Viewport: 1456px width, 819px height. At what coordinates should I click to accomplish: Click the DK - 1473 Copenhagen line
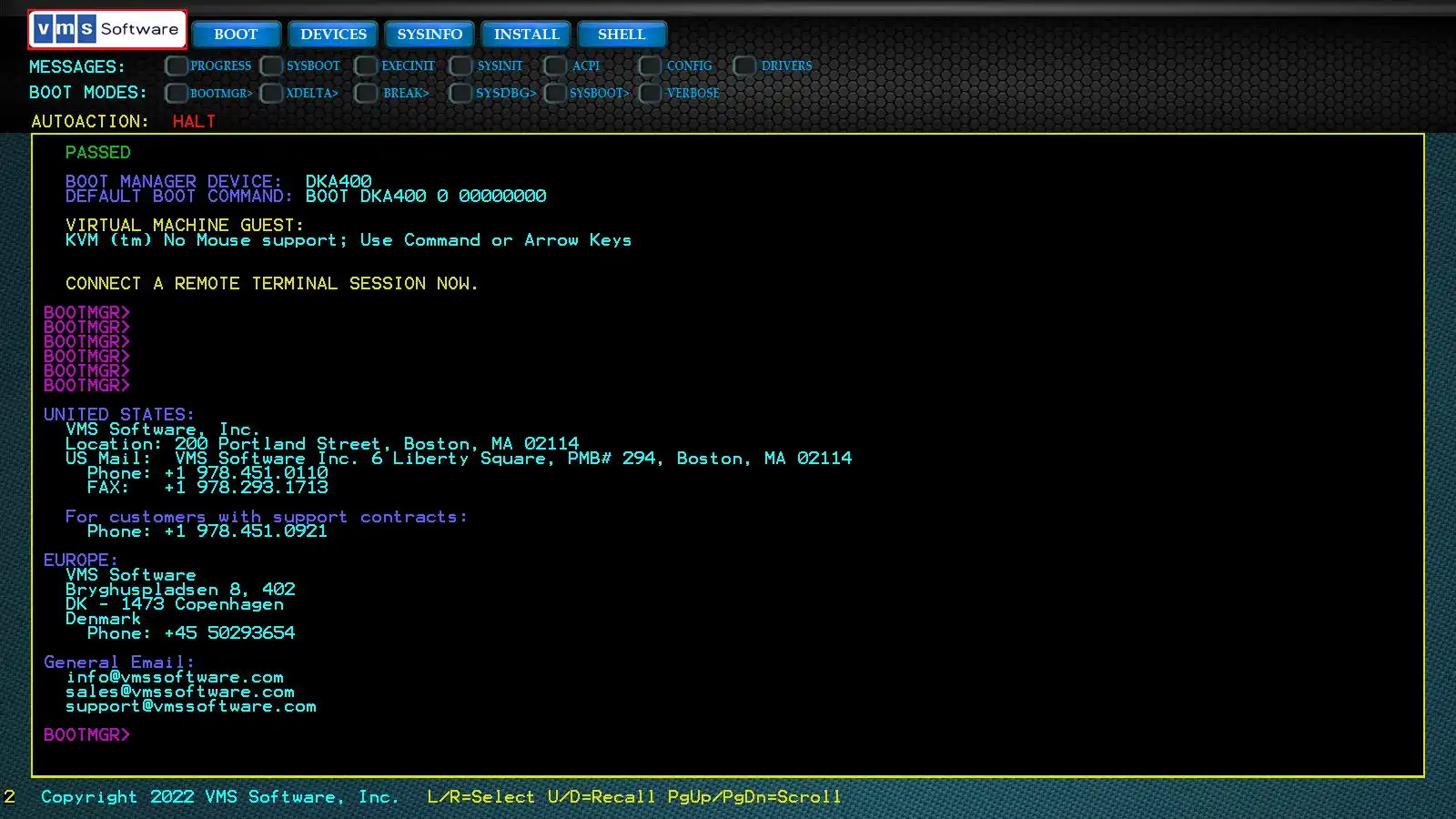click(175, 603)
